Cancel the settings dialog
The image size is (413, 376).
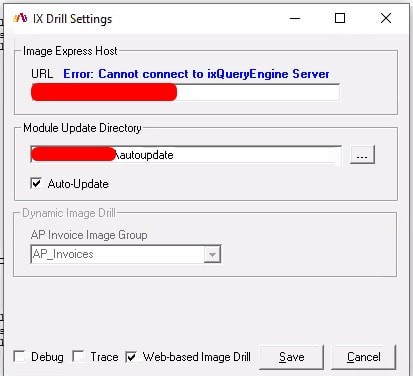click(x=364, y=357)
